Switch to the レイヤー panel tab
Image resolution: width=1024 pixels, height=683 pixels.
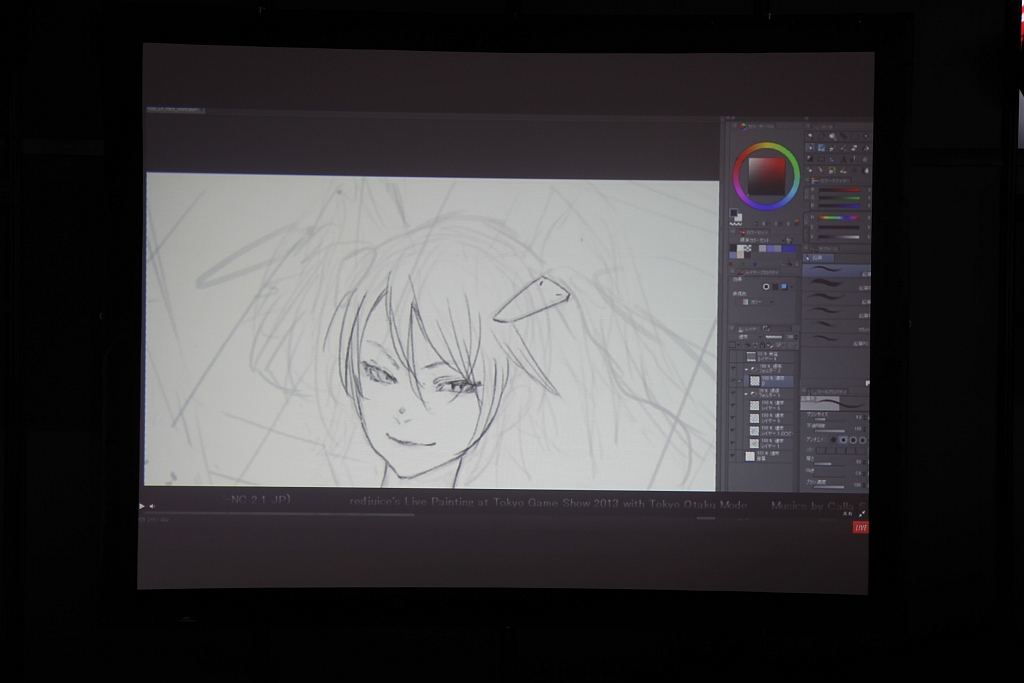(x=749, y=329)
